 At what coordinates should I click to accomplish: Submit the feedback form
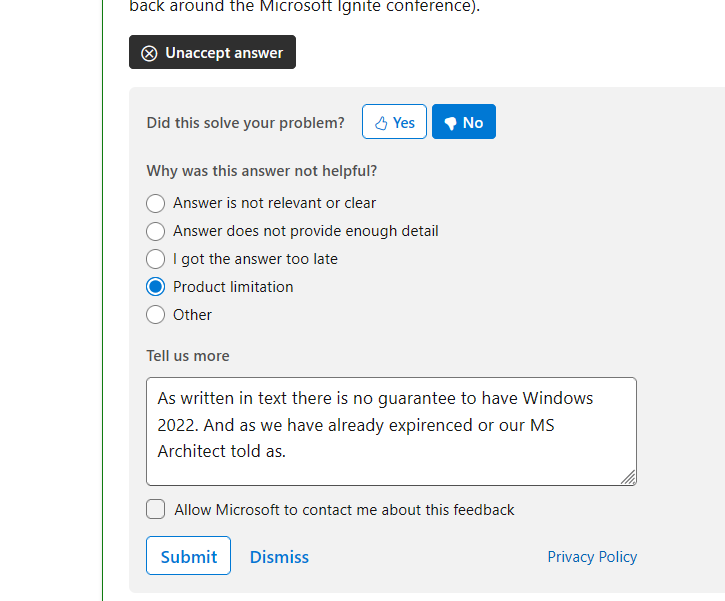[x=188, y=556]
